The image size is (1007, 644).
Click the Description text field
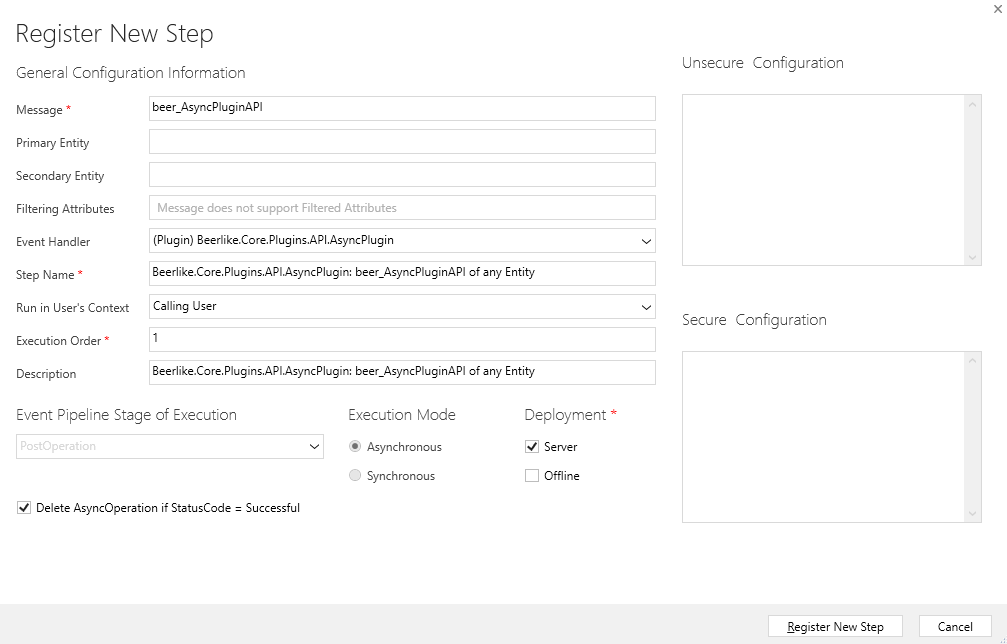(x=400, y=372)
